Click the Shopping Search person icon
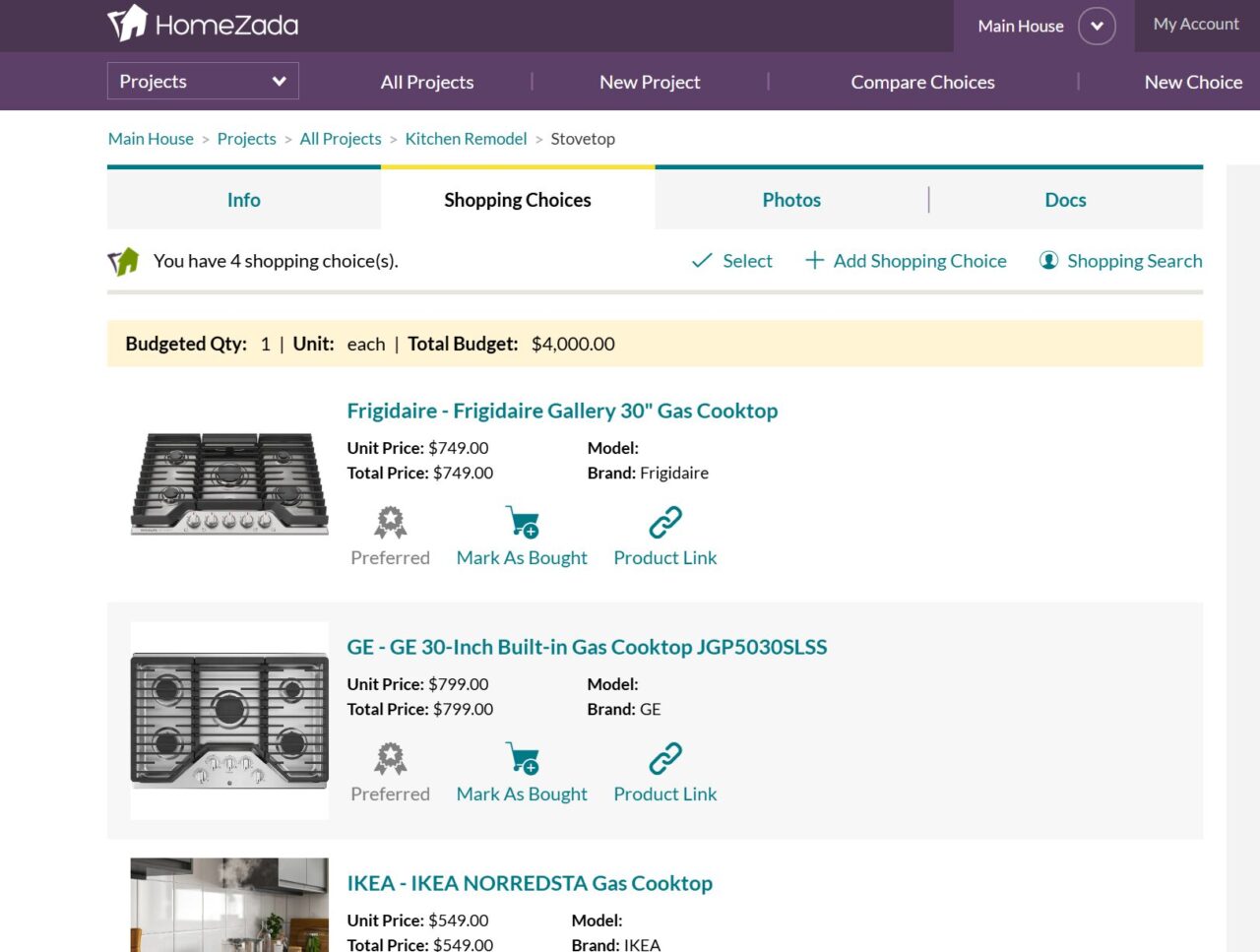Image resolution: width=1260 pixels, height=952 pixels. [1048, 261]
